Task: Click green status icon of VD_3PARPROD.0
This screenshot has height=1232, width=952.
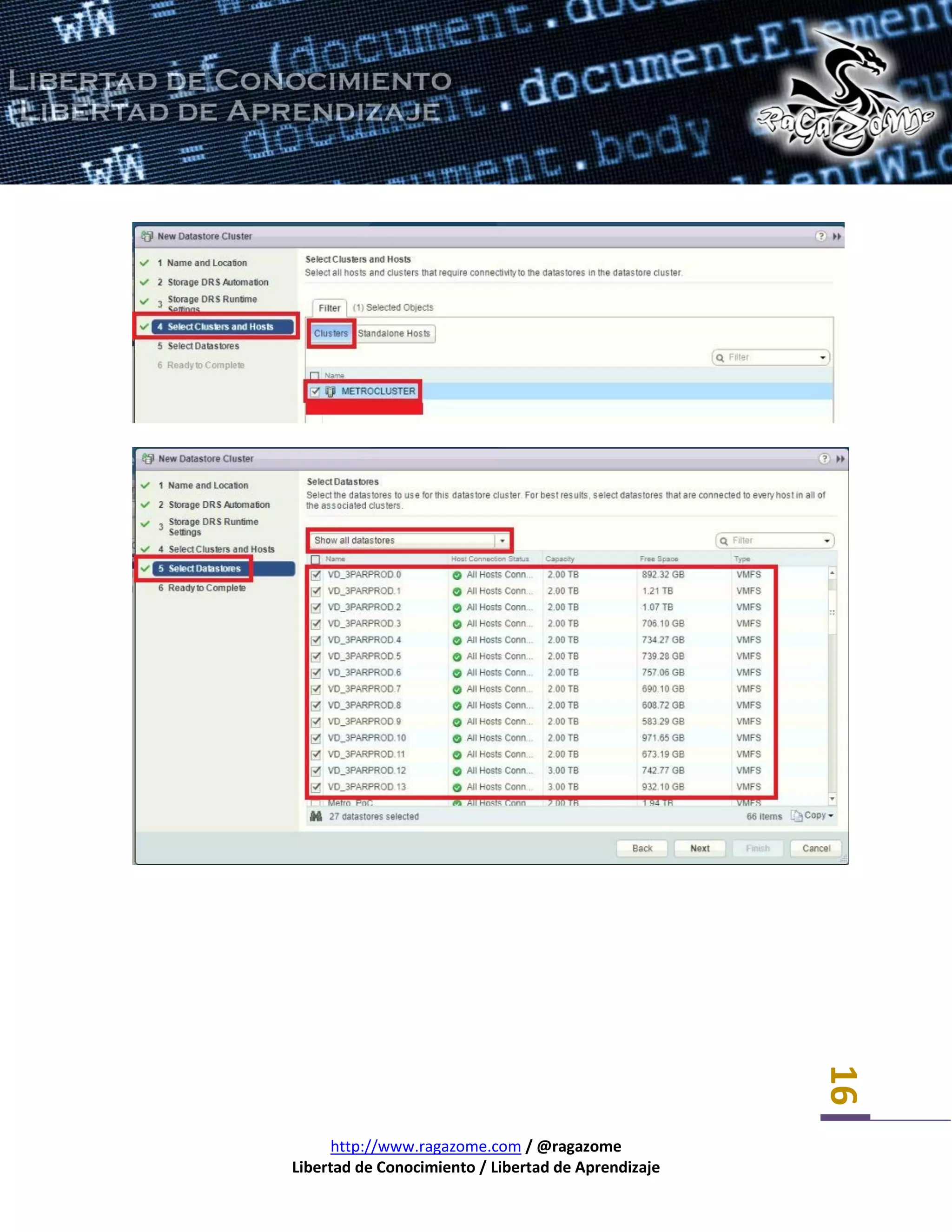Action: point(457,575)
